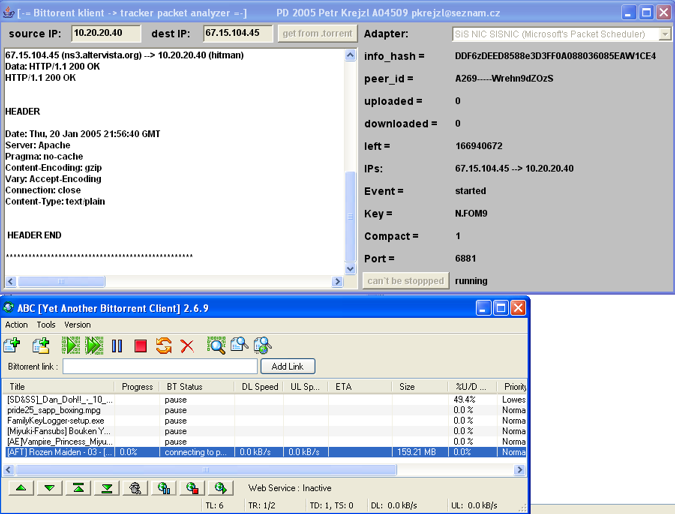675x514 pixels.
Task: Click the log horizontal scrollbar right arrow
Action: tap(337, 282)
